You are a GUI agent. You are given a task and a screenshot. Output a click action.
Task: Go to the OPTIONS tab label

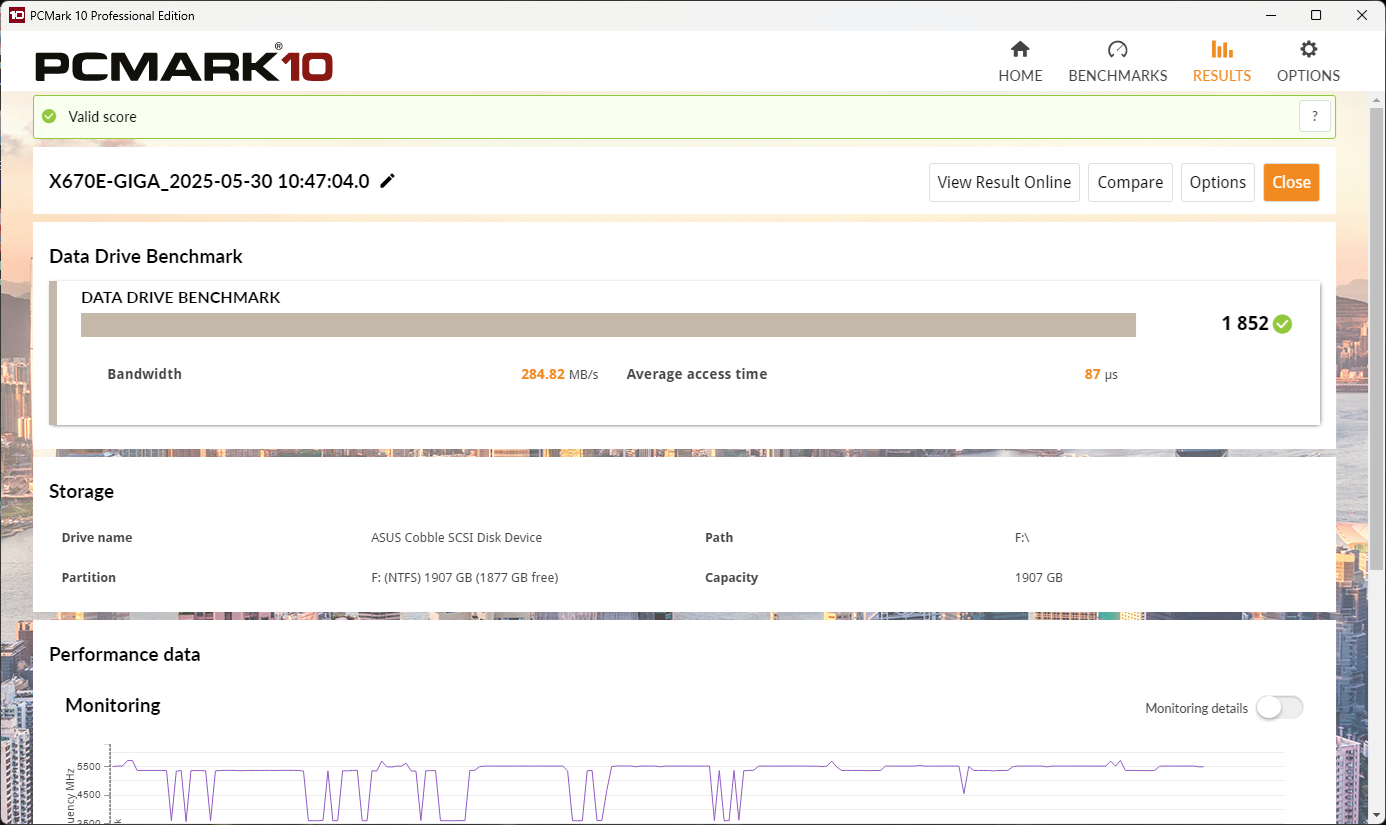(1308, 76)
